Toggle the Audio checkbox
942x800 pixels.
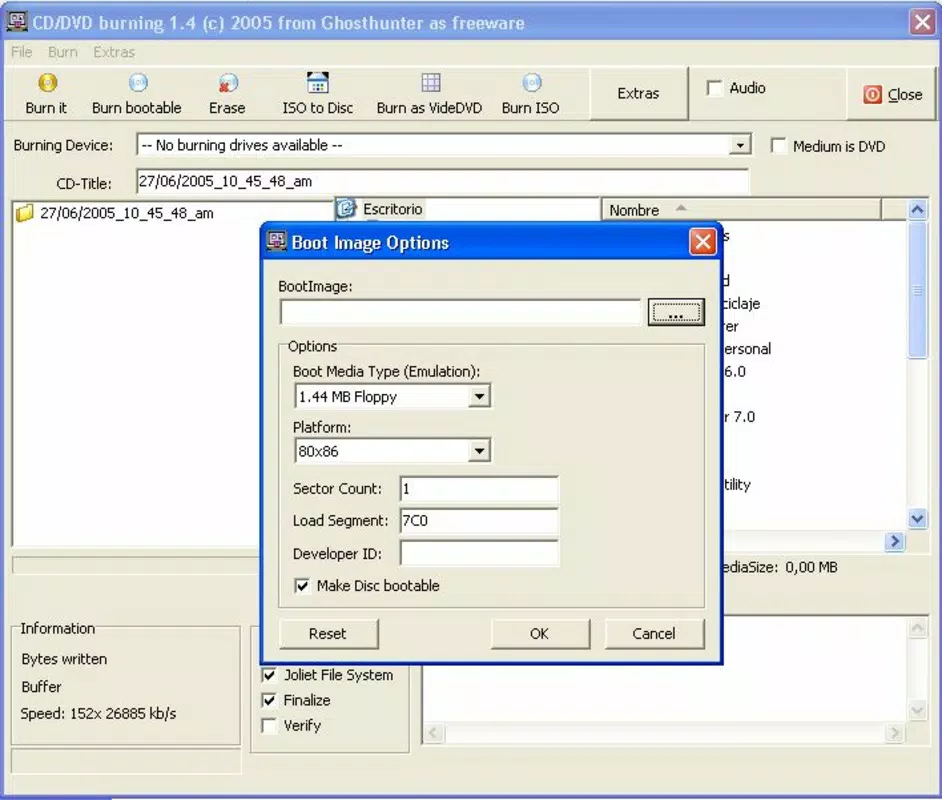[714, 88]
